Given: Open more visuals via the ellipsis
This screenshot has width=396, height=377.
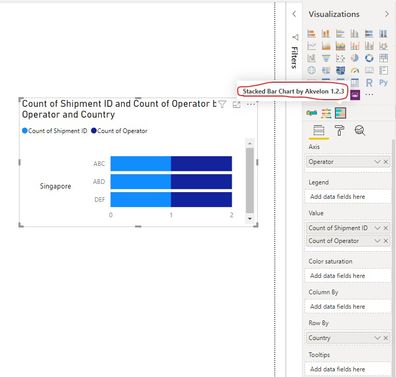Looking at the screenshot, I should click(369, 95).
